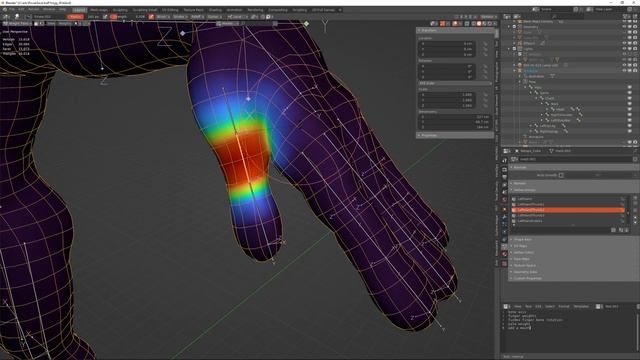Toggle visibility of Head bone

[x=629, y=109]
